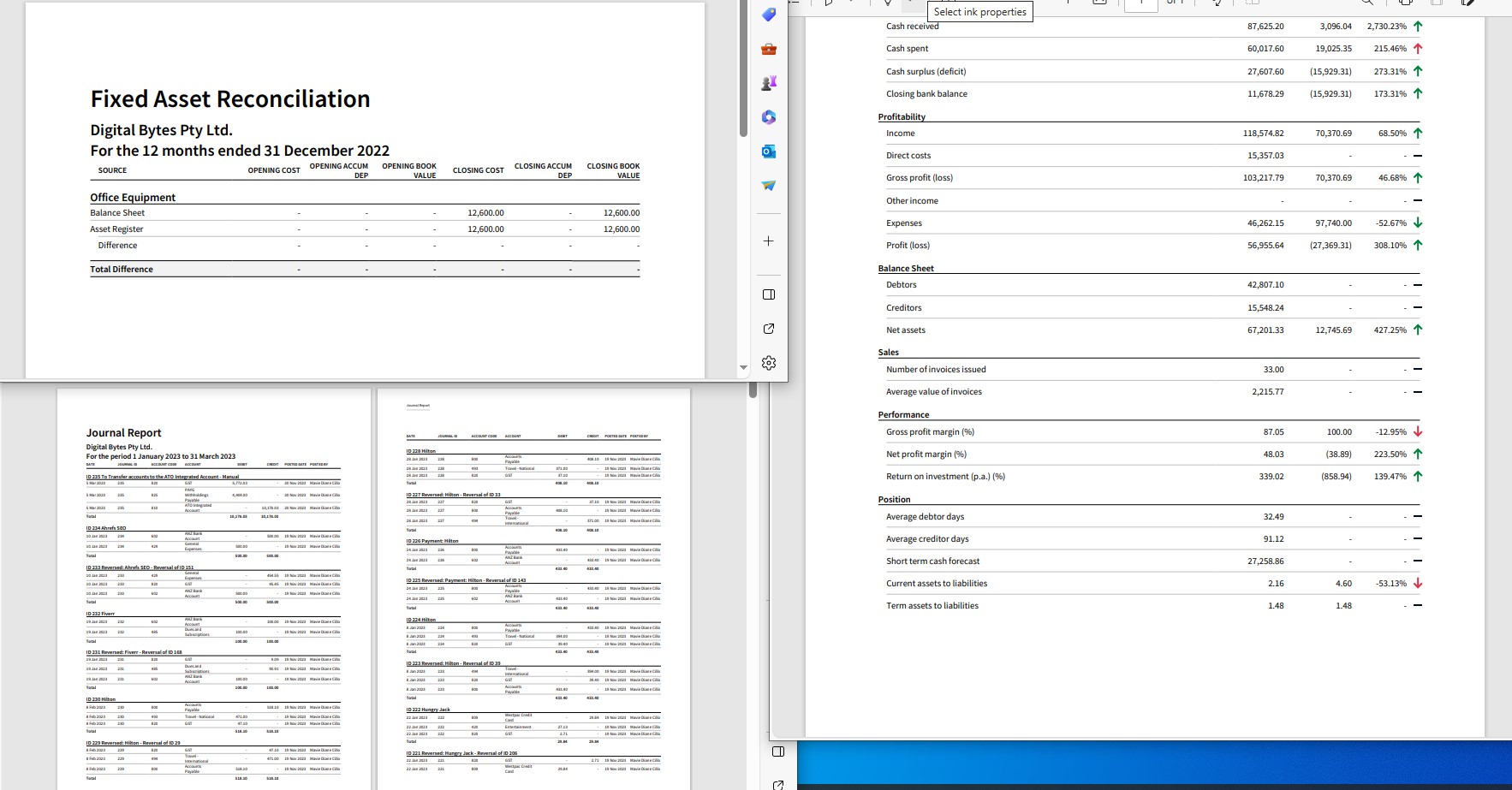Click the "Current assets to liabilities" row label
Viewport: 1512px width, 790px height.
[x=937, y=584]
